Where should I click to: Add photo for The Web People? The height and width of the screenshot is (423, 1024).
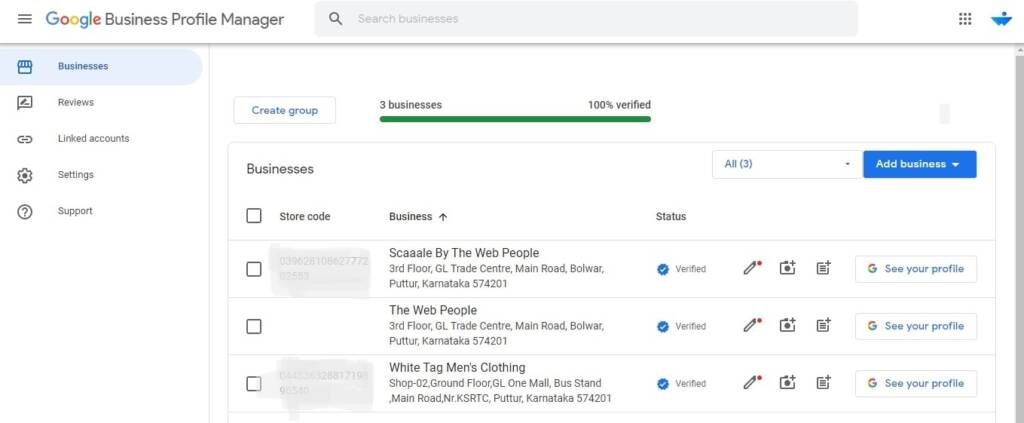point(788,326)
